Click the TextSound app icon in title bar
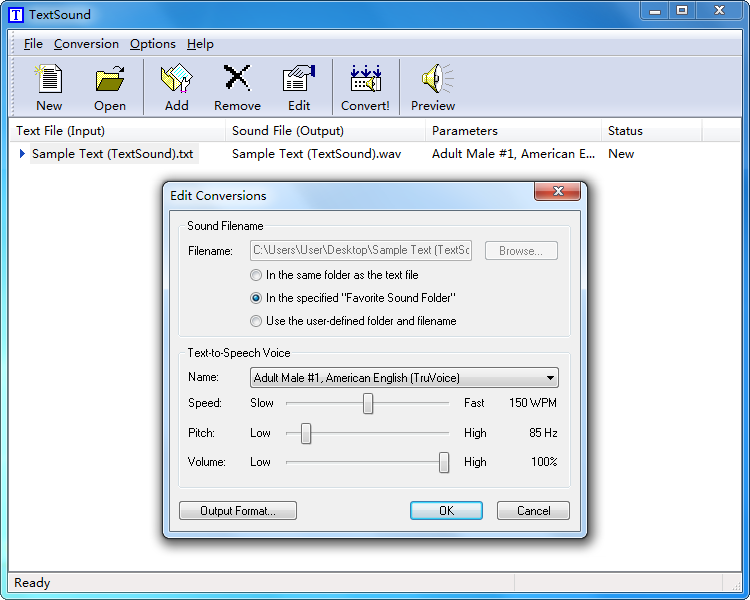Screen dimensions: 750x600 [16, 14]
